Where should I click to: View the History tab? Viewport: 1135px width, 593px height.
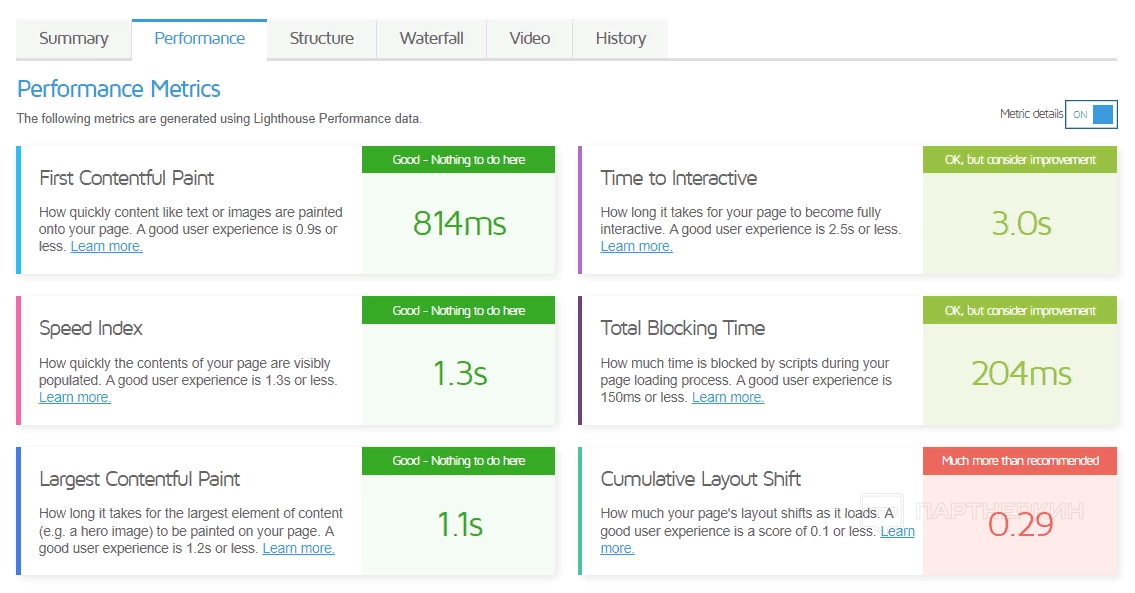(620, 39)
